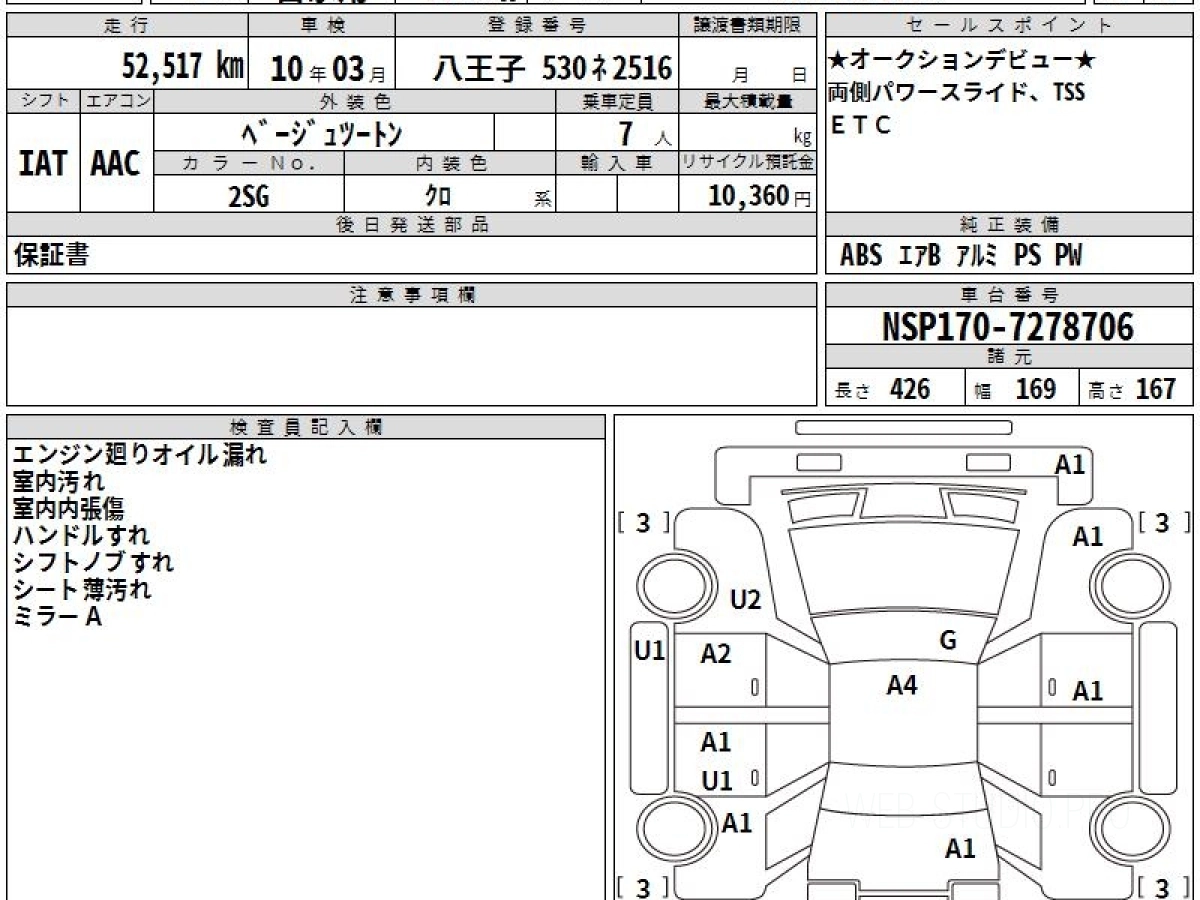Click the カラーNo. header
Image resolution: width=1200 pixels, height=900 pixels.
point(249,163)
